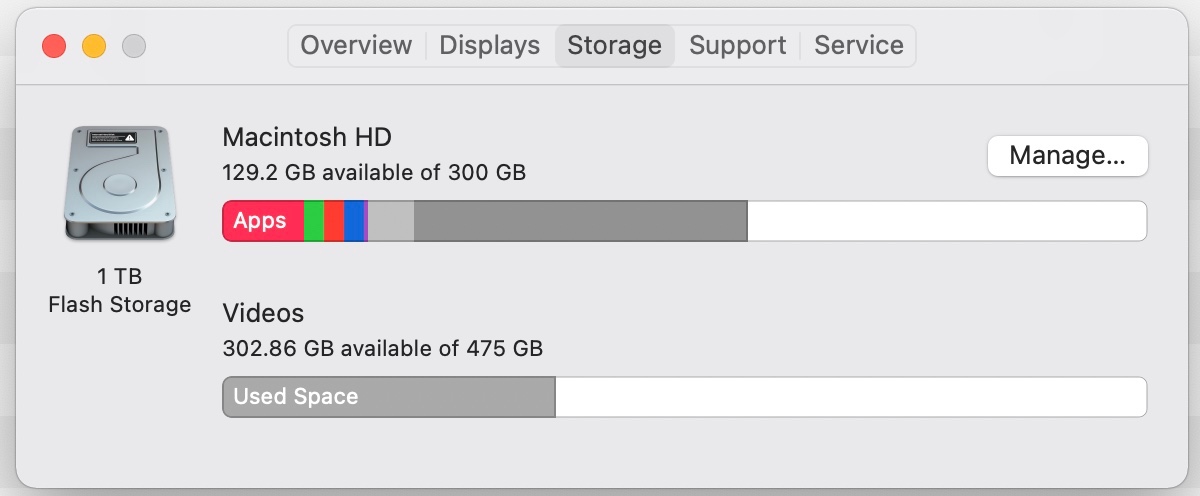This screenshot has height=496, width=1200.
Task: Click the green storage bar segment
Action: tap(313, 221)
